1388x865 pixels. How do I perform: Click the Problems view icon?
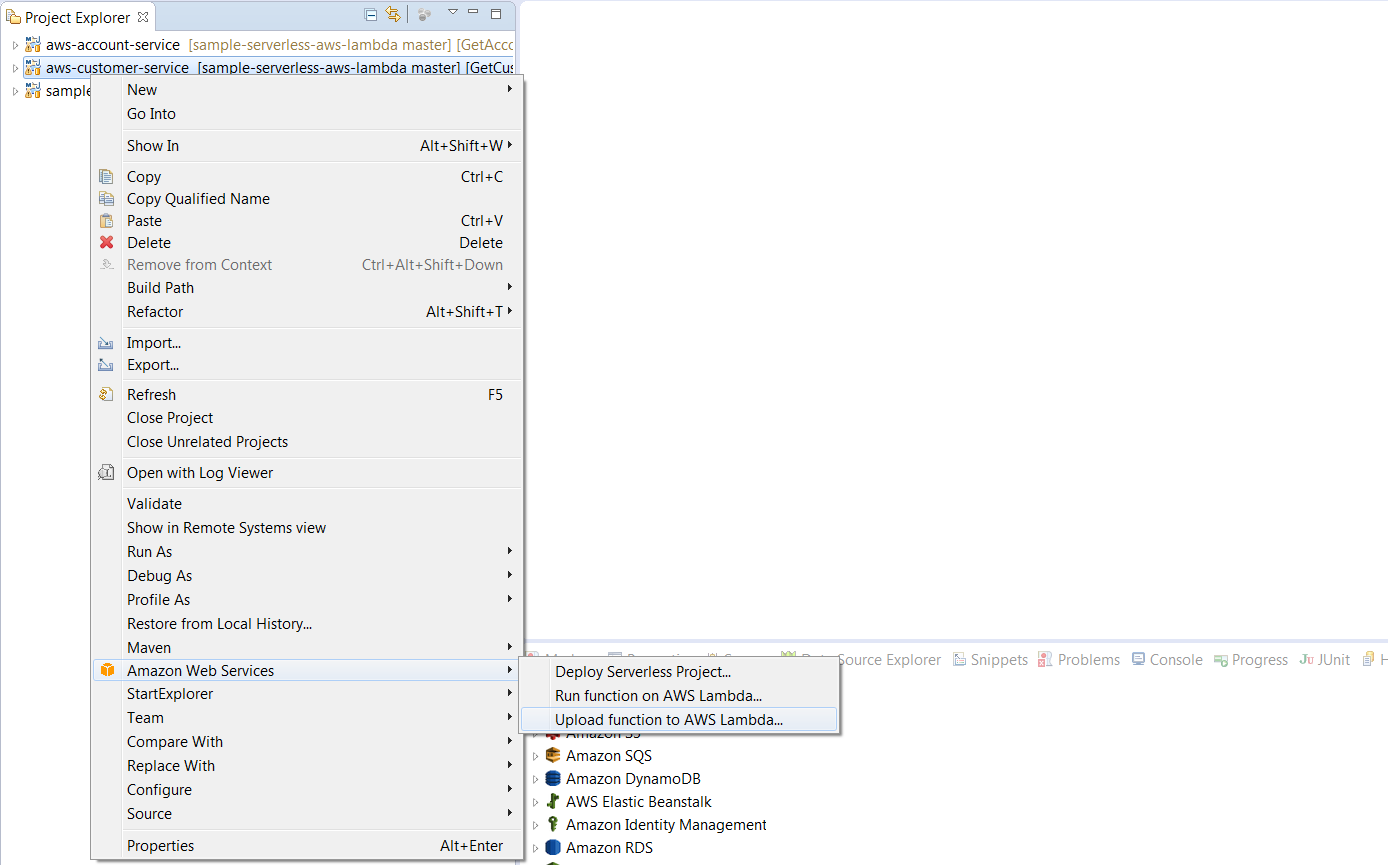click(1045, 660)
